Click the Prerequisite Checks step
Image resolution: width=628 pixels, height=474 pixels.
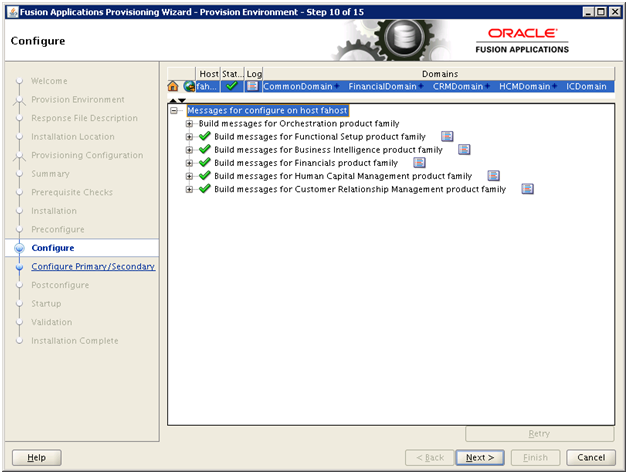72,192
